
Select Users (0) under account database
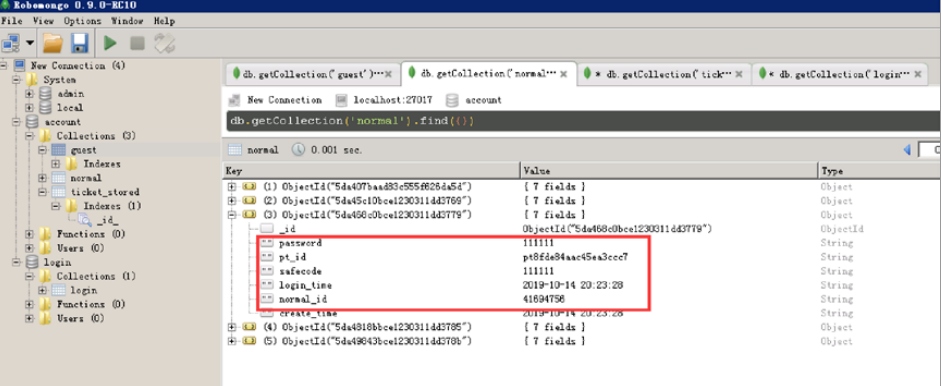point(81,248)
